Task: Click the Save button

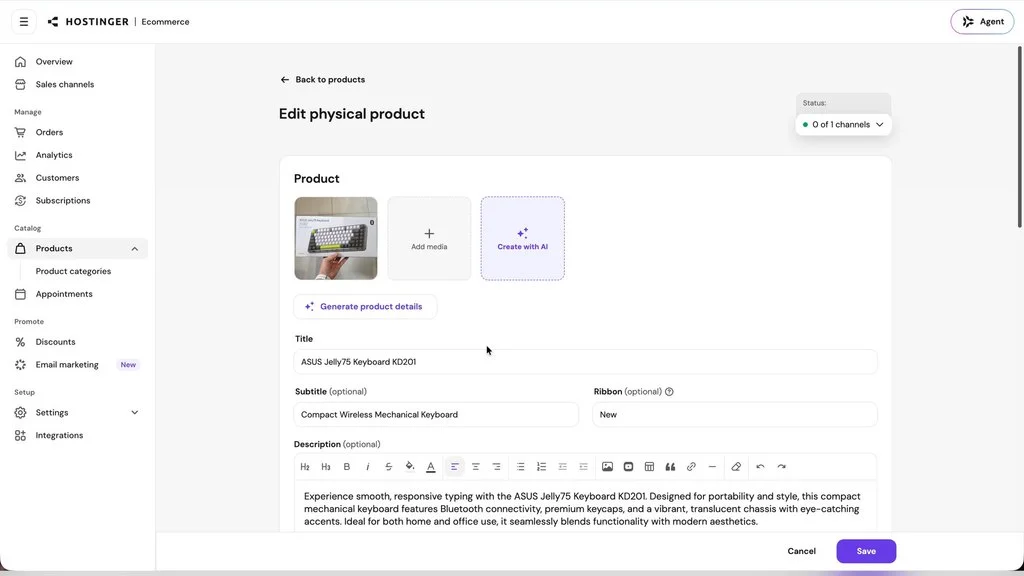Action: pos(866,551)
